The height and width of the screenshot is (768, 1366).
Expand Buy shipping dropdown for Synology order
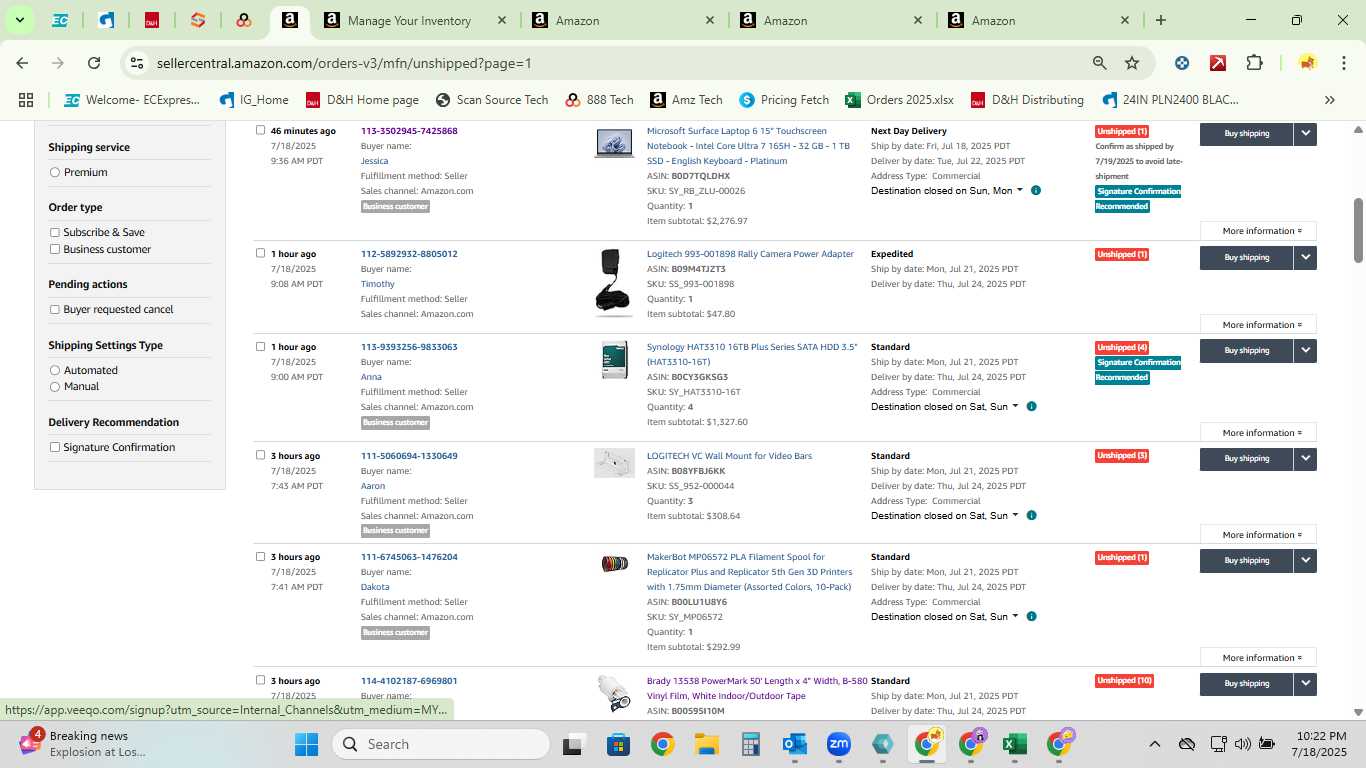pos(1305,350)
